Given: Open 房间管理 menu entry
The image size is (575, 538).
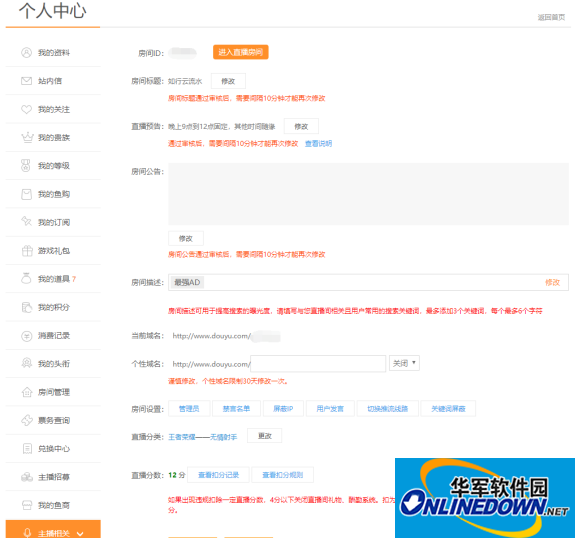Looking at the screenshot, I should click(53, 392).
